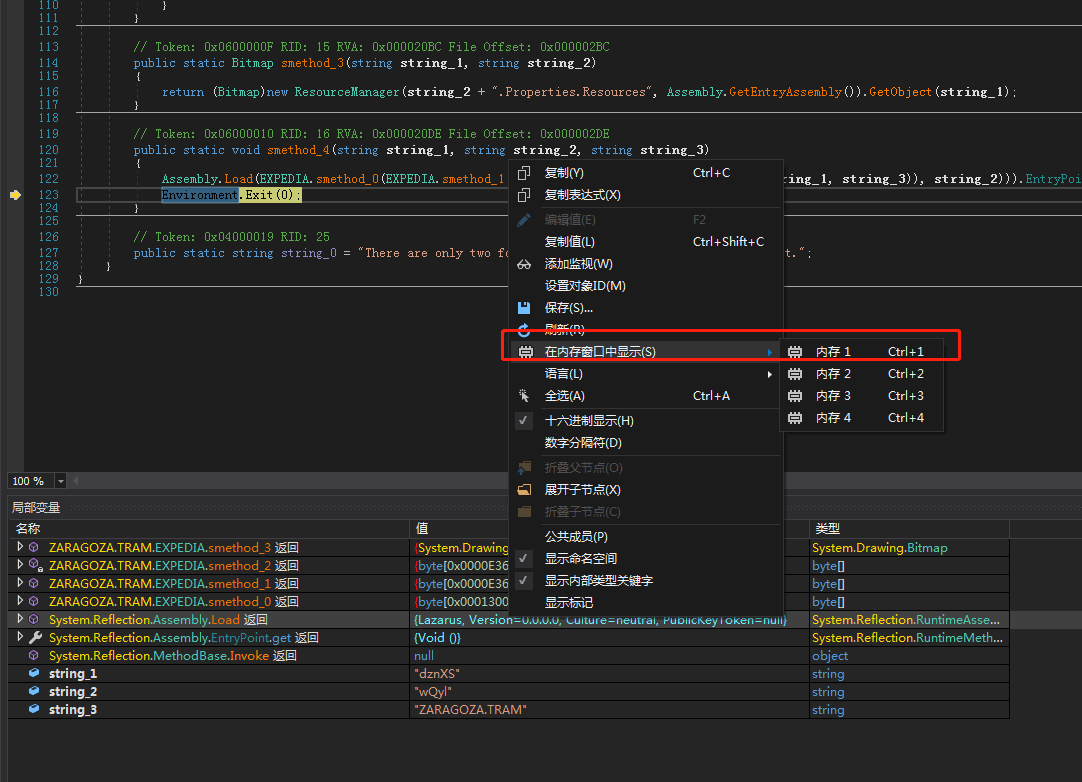Image resolution: width=1082 pixels, height=782 pixels.
Task: Click the copy-expression icon beside 复制表达式(X)
Action: [524, 195]
